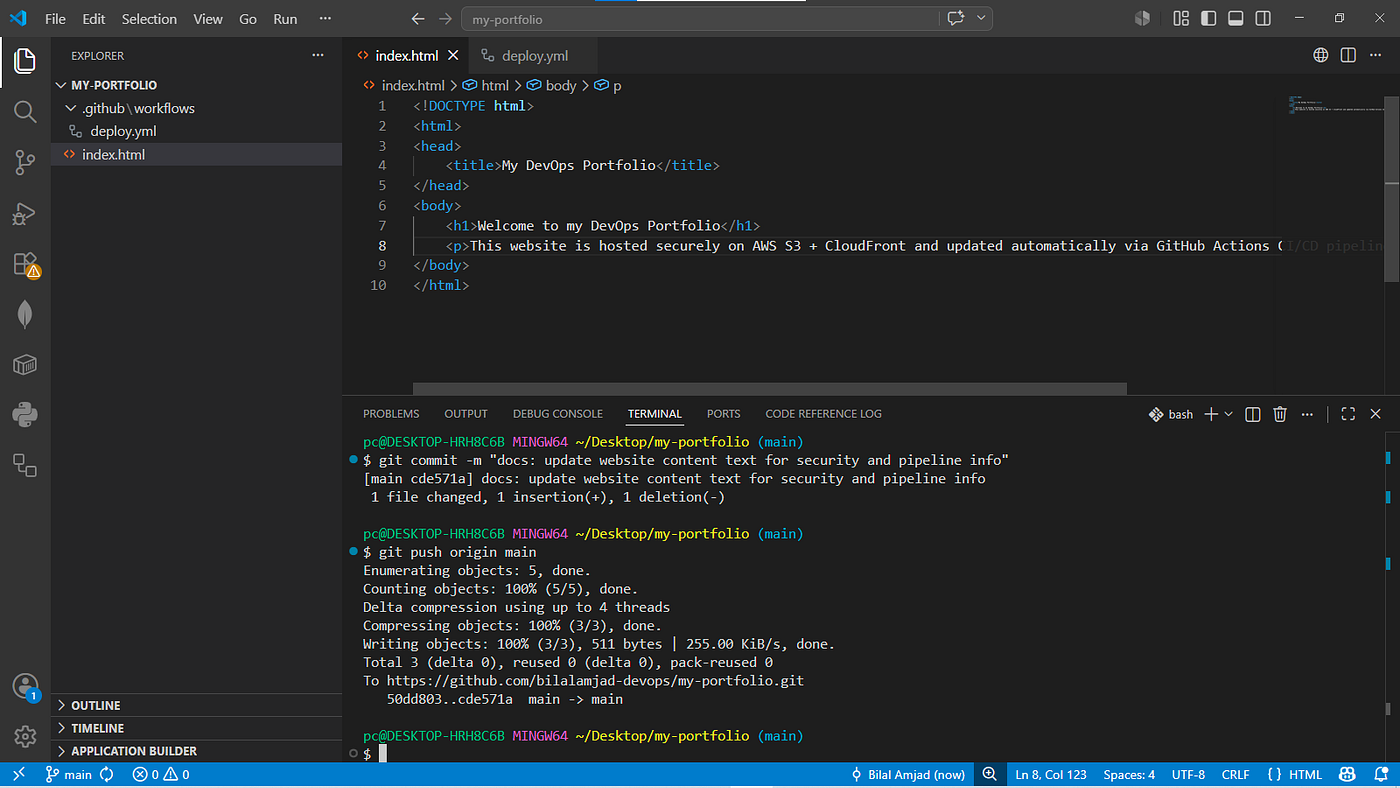Open Copilot chat icon in title bar
Screen dimensions: 1400x788
pos(956,18)
